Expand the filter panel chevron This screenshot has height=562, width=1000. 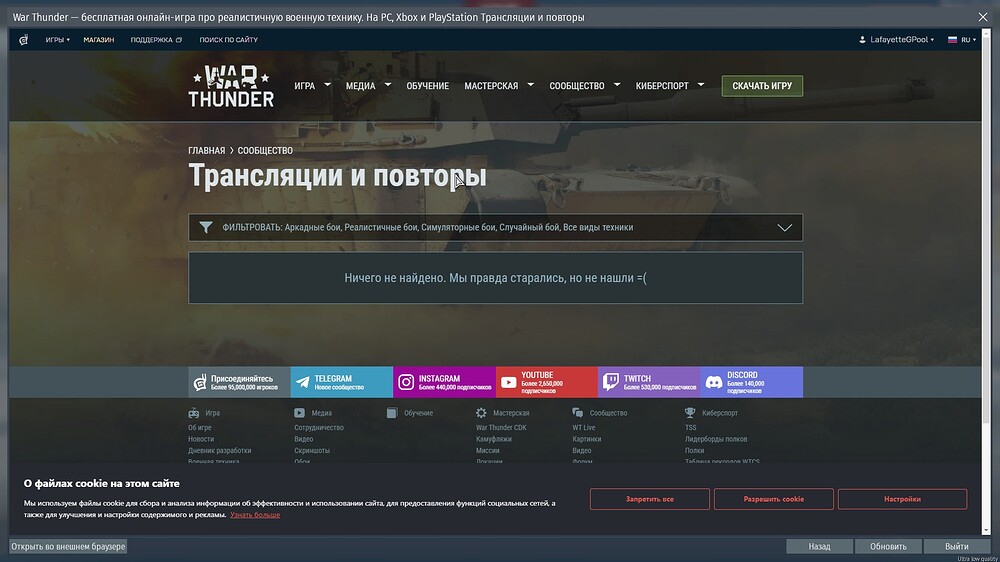pyautogui.click(x=784, y=228)
